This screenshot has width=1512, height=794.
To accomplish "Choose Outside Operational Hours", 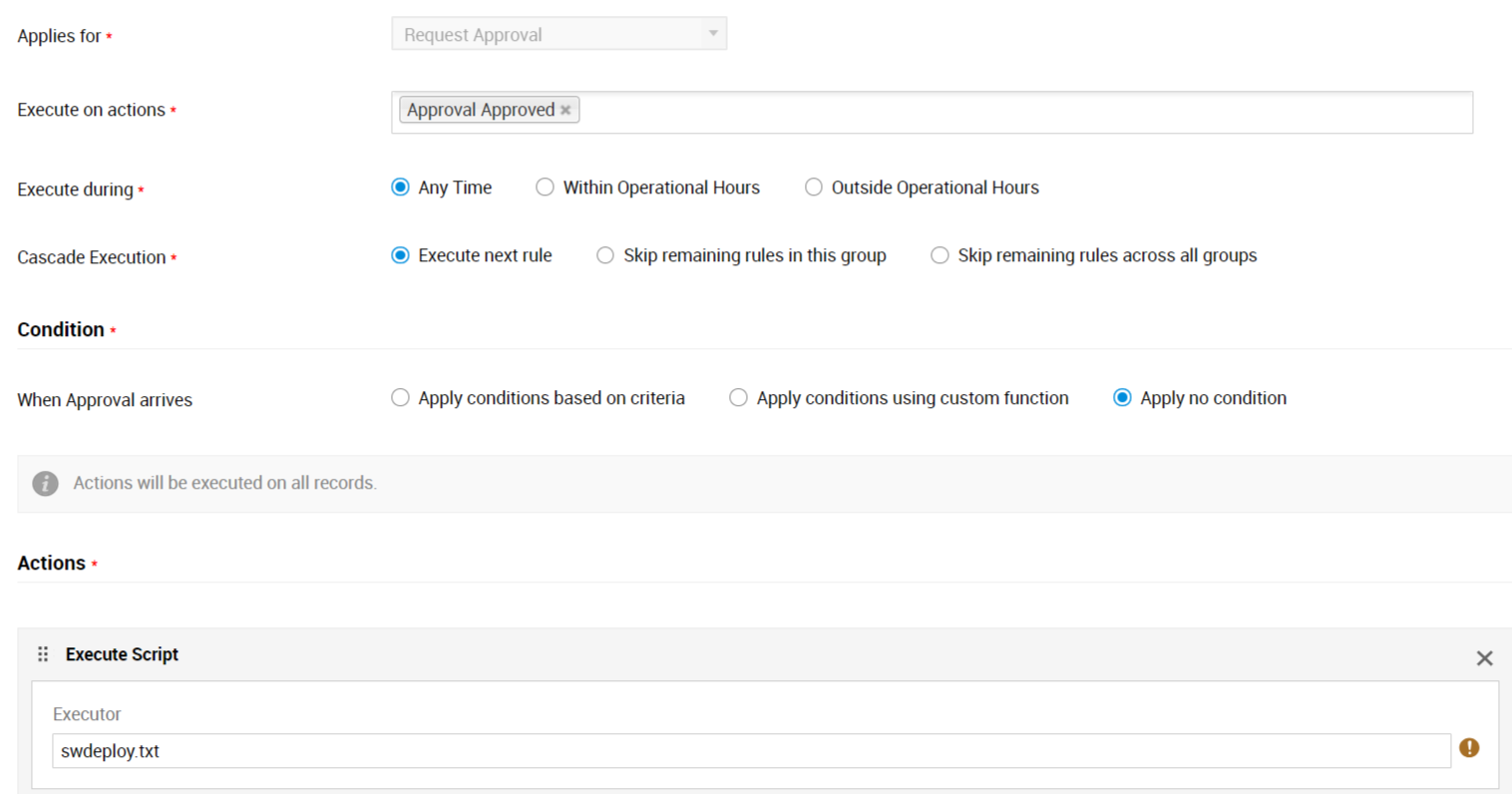I will (814, 188).
